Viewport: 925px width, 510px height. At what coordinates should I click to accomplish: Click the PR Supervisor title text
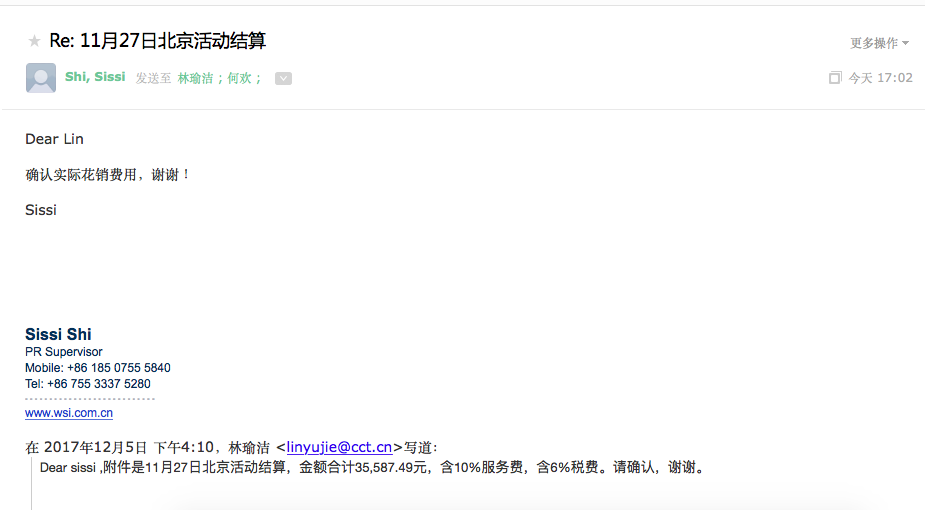click(x=64, y=352)
